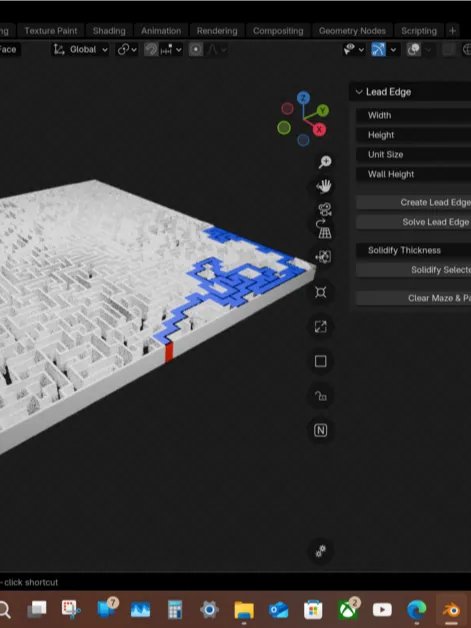Click the Zoom view magnifier icon
Image resolution: width=471 pixels, height=628 pixels.
coord(324,162)
